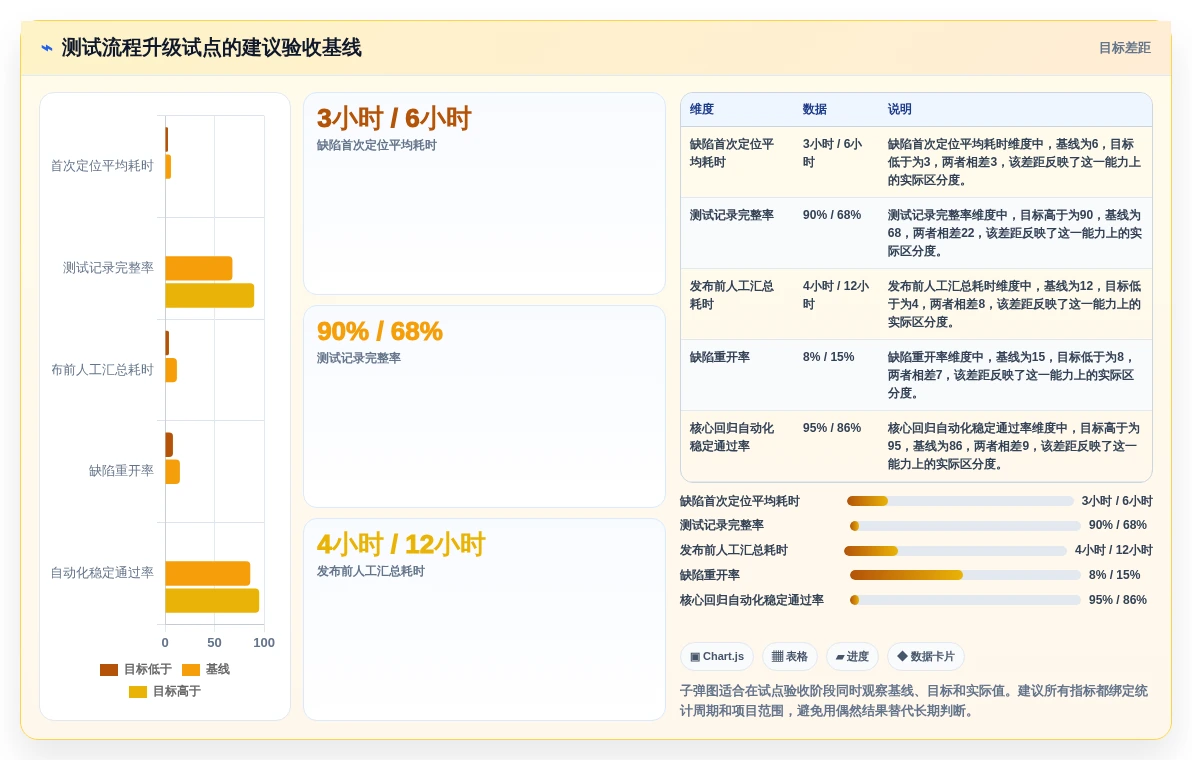This screenshot has height=760, width=1192.
Task: Select the 数据卡片 tag chip
Action: click(x=925, y=657)
